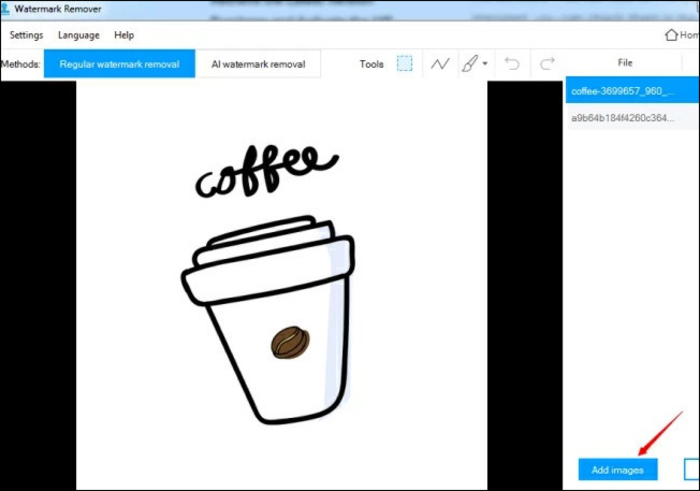Switch to Regular watermark removal method
700x491 pixels.
pyautogui.click(x=119, y=64)
